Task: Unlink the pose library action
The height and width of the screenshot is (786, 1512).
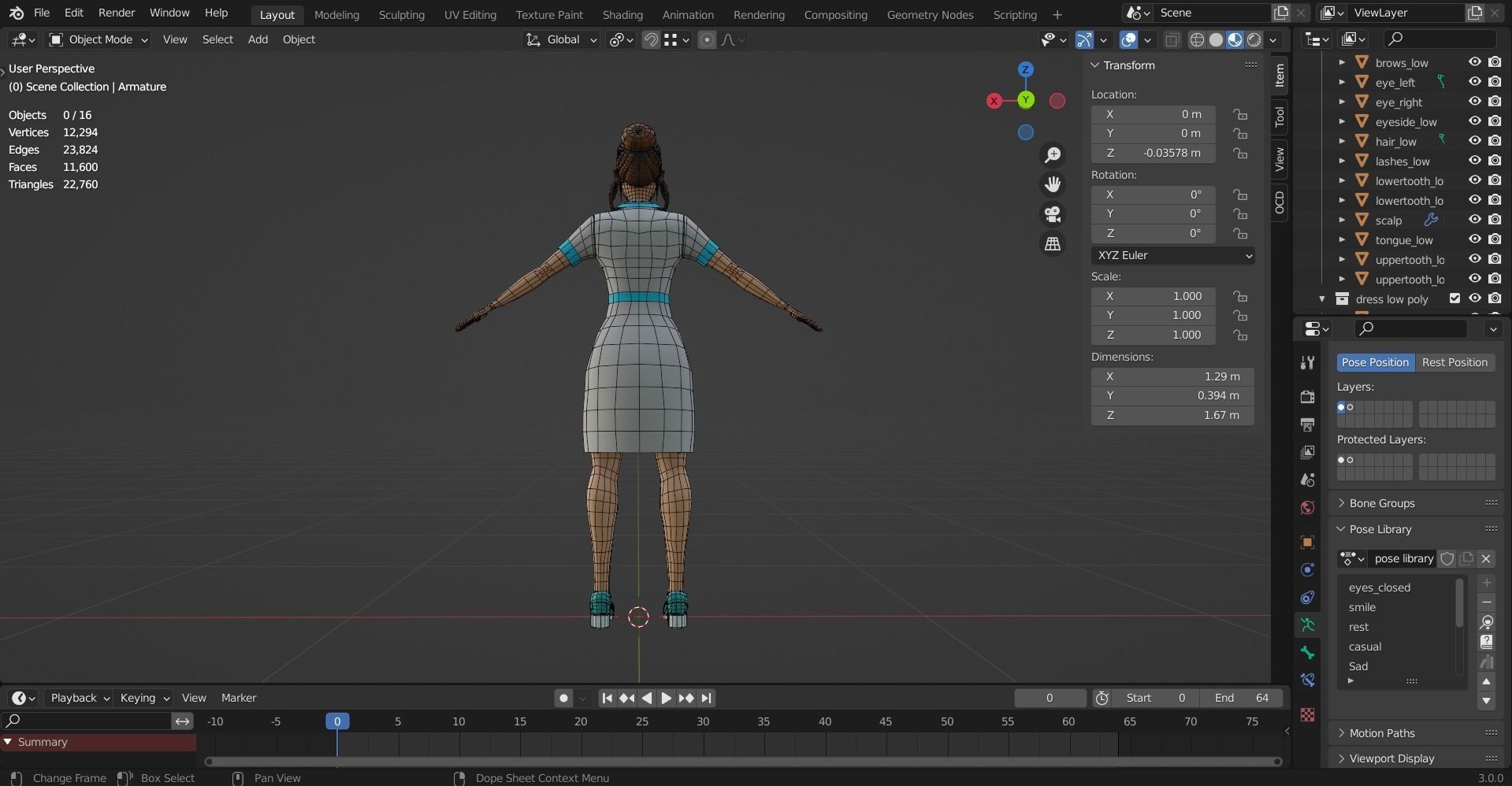Action: tap(1486, 558)
